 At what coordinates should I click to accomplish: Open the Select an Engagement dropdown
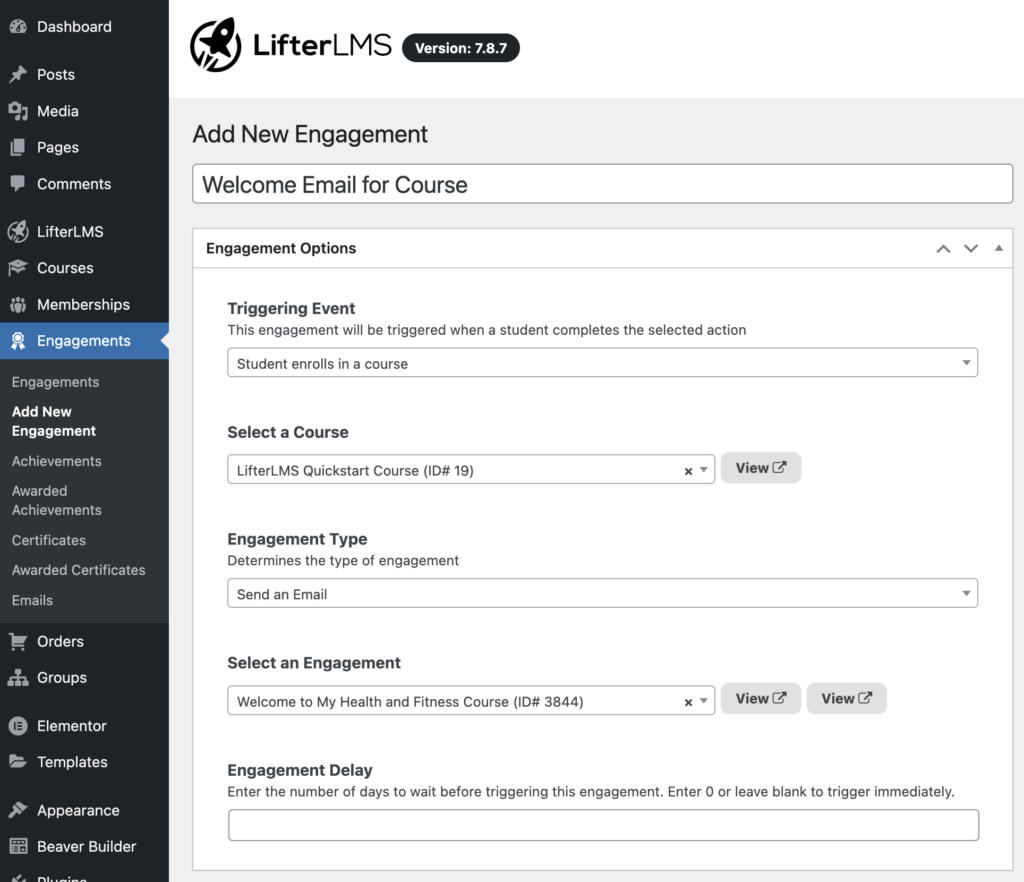coord(471,701)
